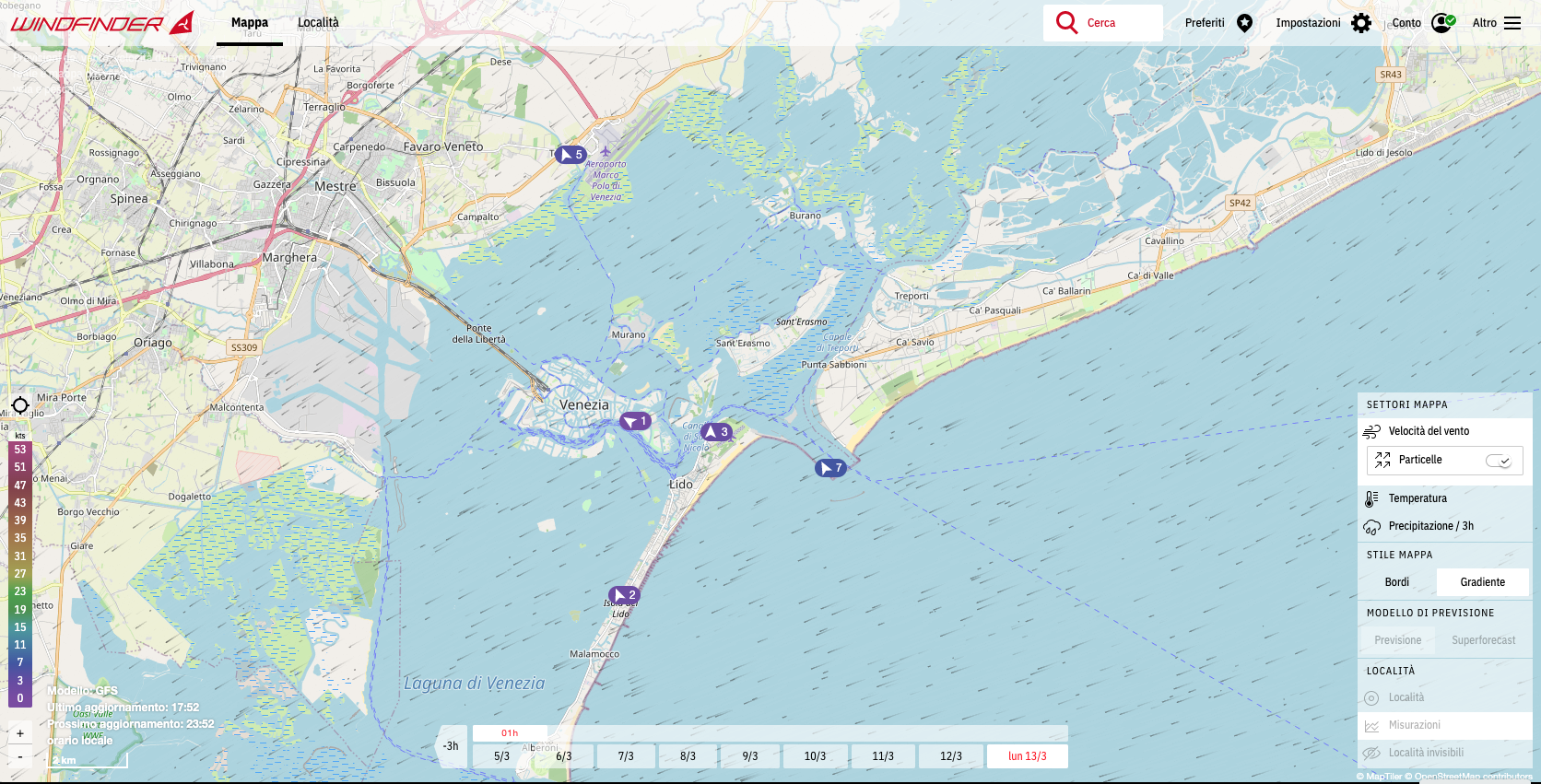Click the Particelle particles icon
Image resolution: width=1541 pixels, height=784 pixels.
1382,460
